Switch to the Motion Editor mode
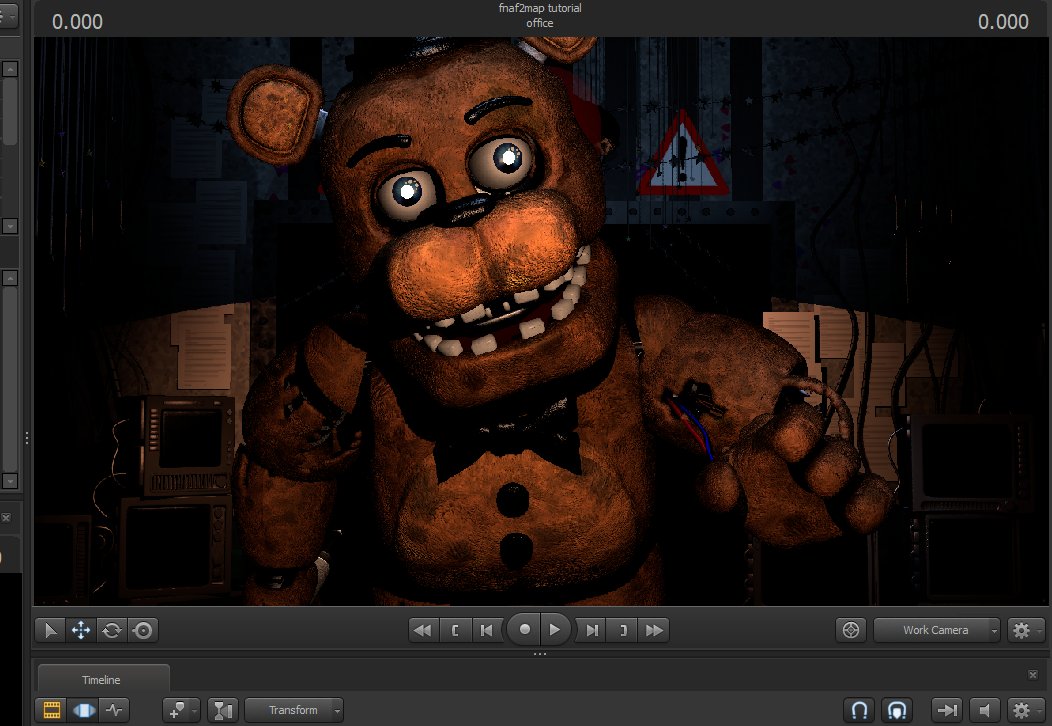This screenshot has width=1052, height=726. click(84, 710)
